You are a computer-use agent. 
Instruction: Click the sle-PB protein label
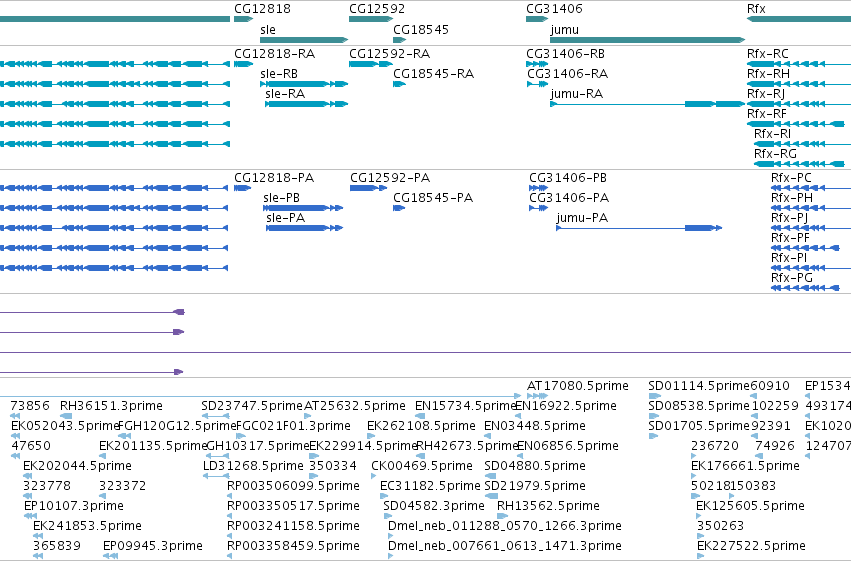click(x=281, y=198)
